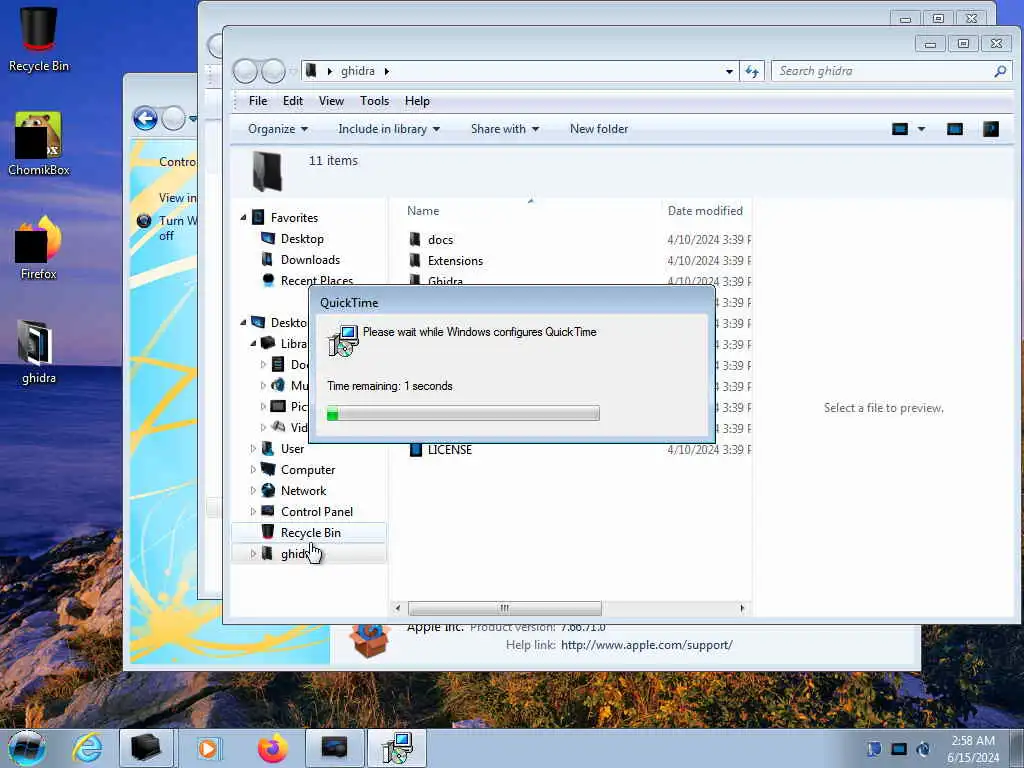Click the volume tray icon
This screenshot has height=768, width=1024.
[923, 749]
